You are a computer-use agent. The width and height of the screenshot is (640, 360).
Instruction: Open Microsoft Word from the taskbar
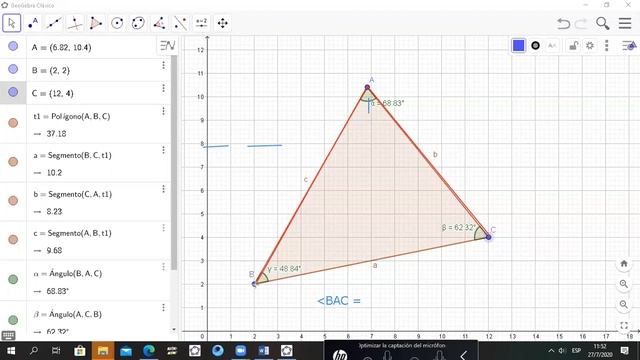point(264,351)
